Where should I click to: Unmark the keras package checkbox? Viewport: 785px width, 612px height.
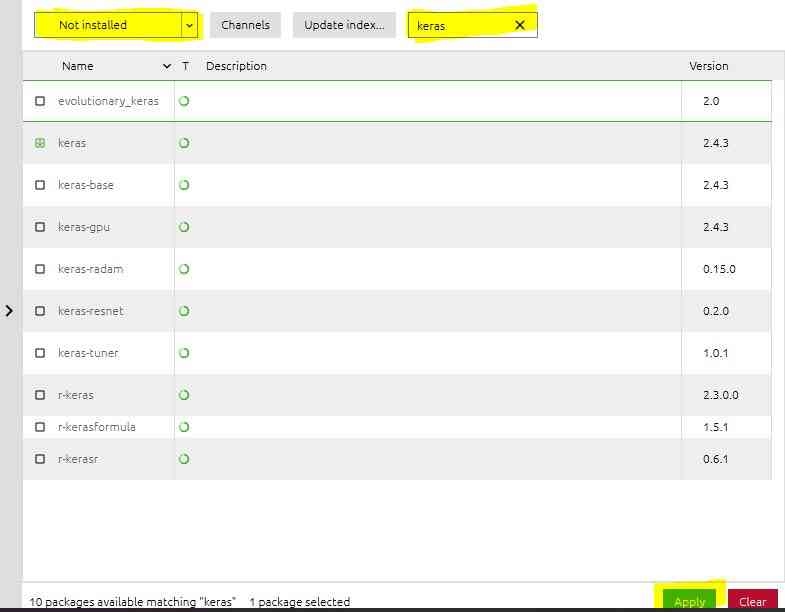(x=40, y=143)
